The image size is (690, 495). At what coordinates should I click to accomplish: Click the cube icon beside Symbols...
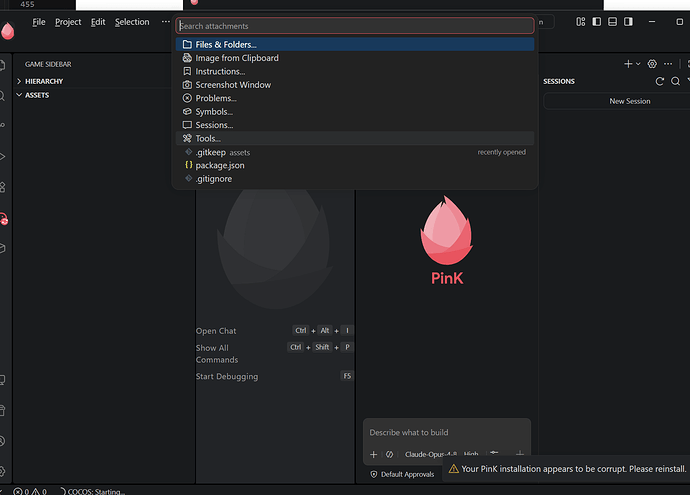pos(187,112)
